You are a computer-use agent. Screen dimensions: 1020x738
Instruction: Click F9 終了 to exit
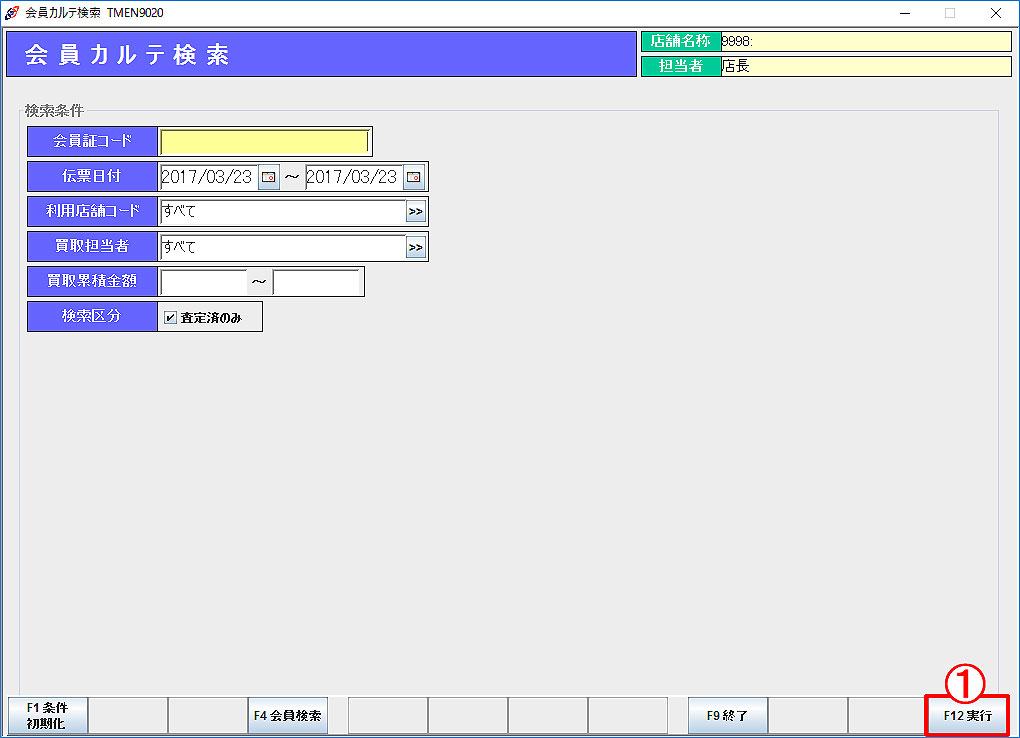point(728,715)
